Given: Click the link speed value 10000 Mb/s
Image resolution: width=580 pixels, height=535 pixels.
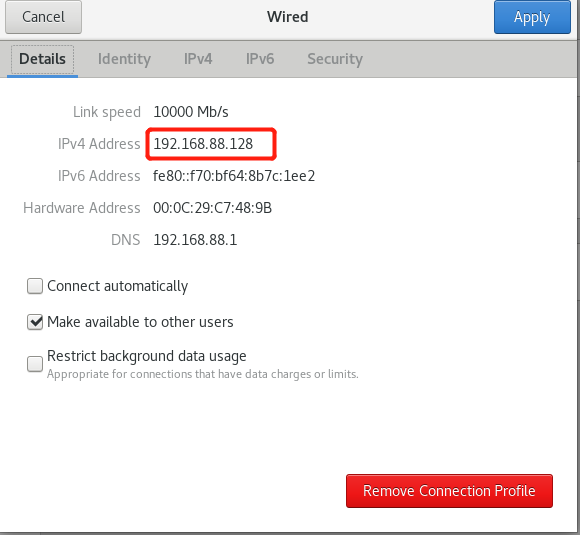Looking at the screenshot, I should pyautogui.click(x=191, y=112).
